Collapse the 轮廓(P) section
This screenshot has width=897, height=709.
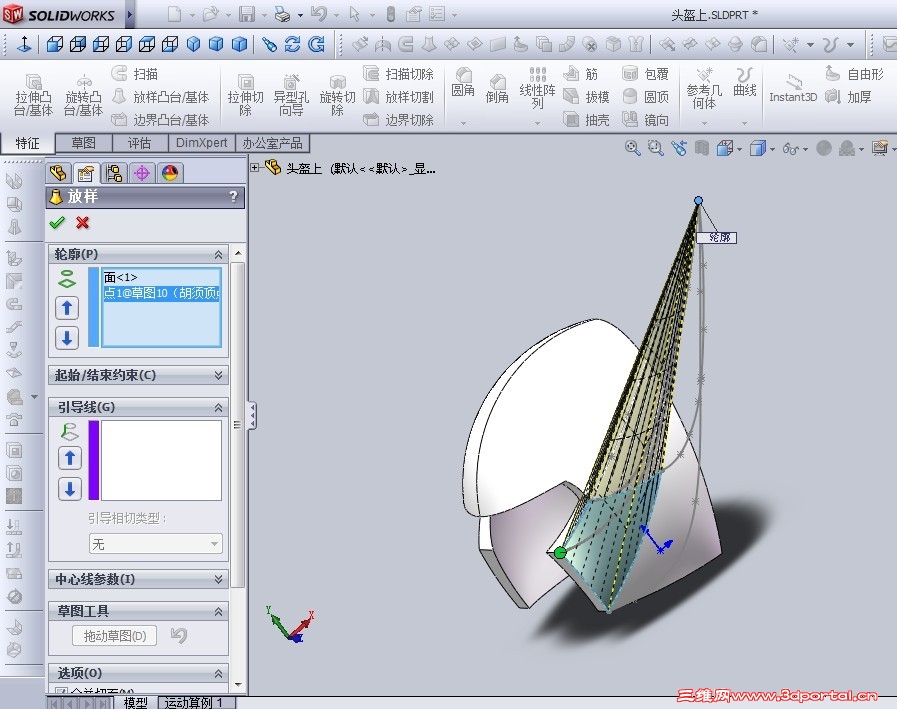[219, 254]
